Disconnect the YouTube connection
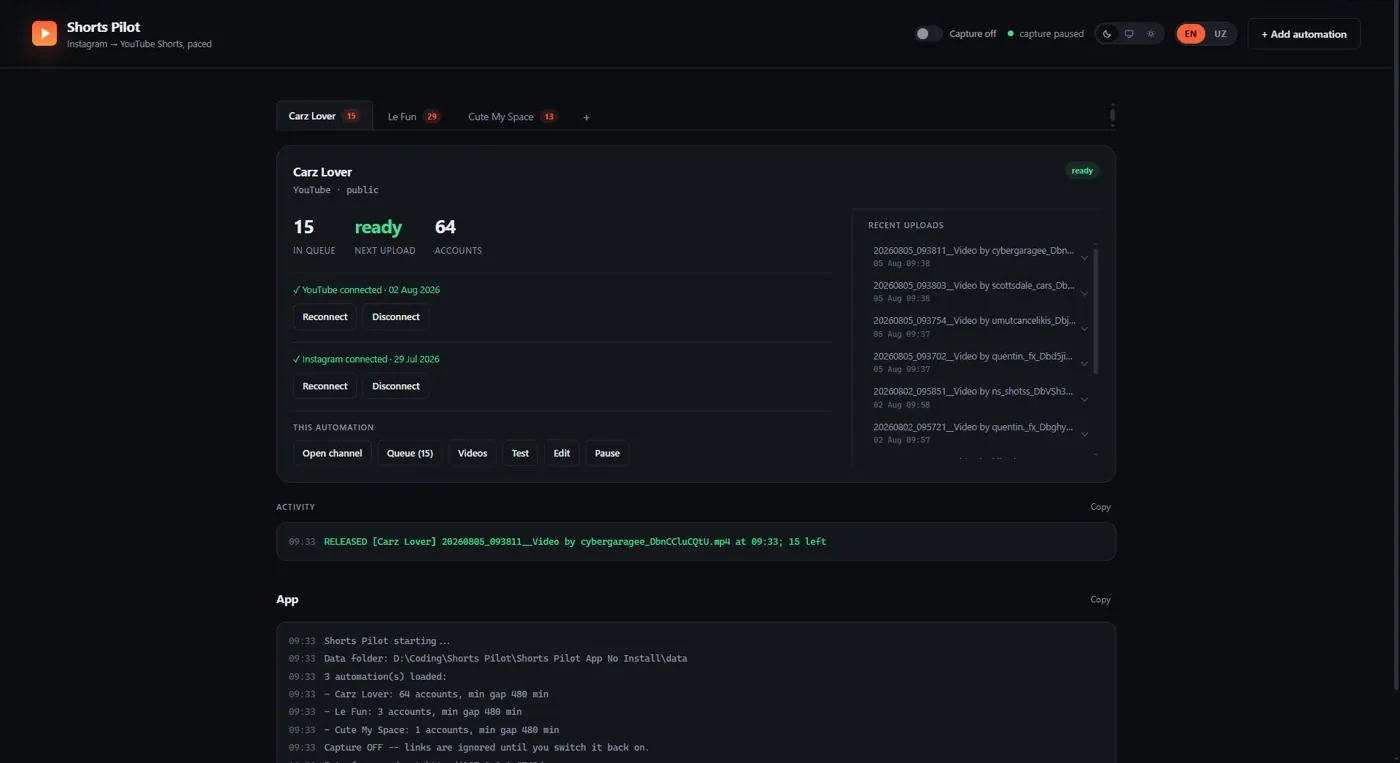This screenshot has height=763, width=1400. pos(396,317)
